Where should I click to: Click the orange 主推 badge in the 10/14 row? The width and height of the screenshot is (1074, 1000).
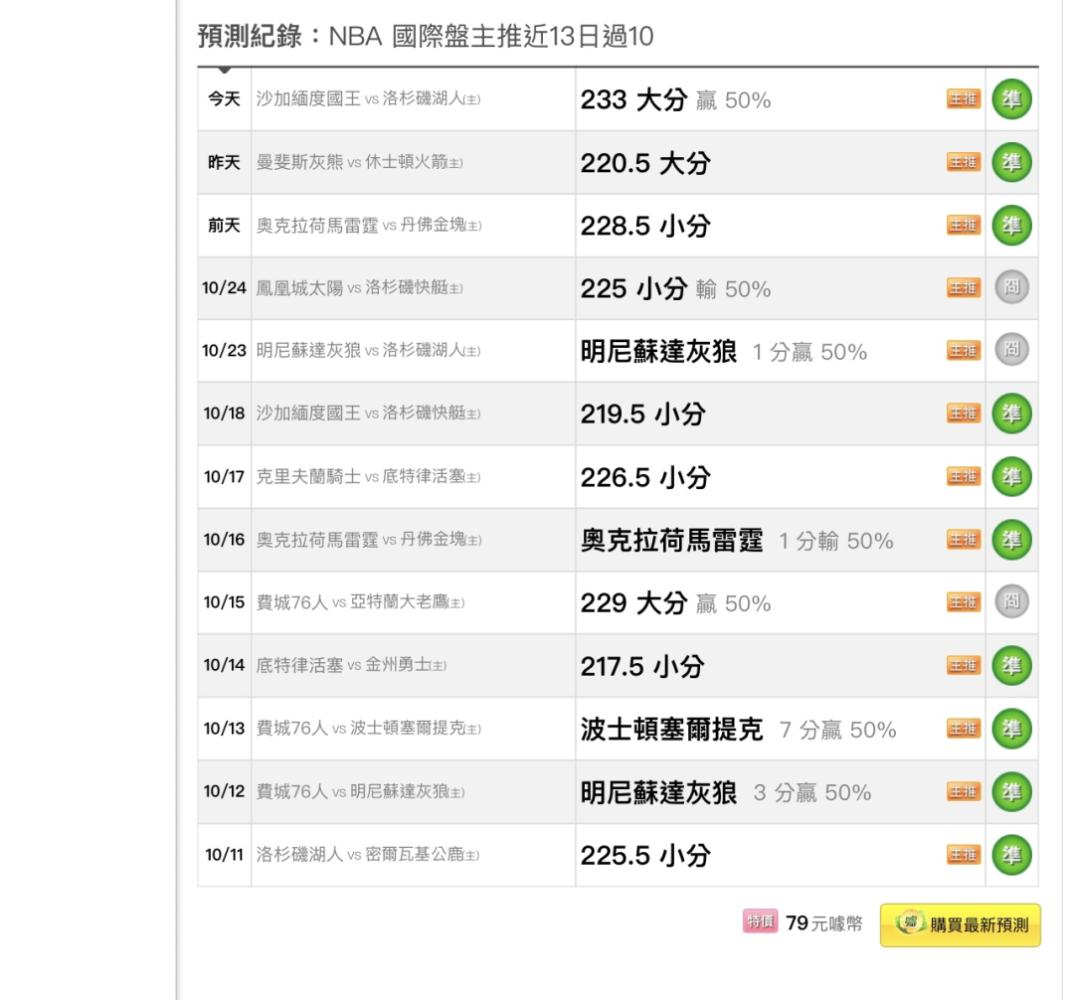964,665
